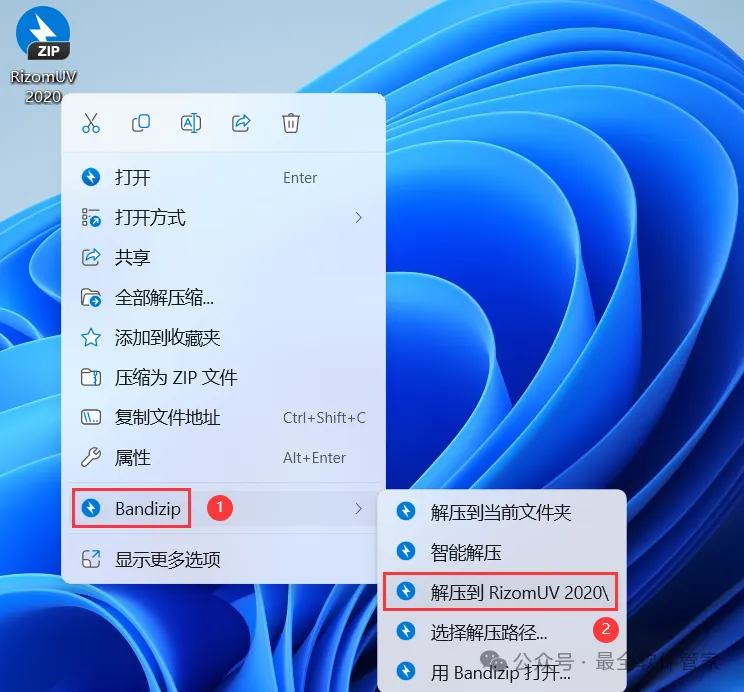Click the Rename icon in context menu
744x692 pixels.
[x=191, y=123]
